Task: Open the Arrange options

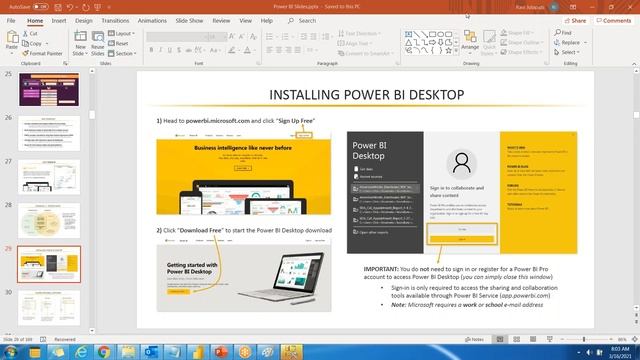Action: (x=470, y=42)
